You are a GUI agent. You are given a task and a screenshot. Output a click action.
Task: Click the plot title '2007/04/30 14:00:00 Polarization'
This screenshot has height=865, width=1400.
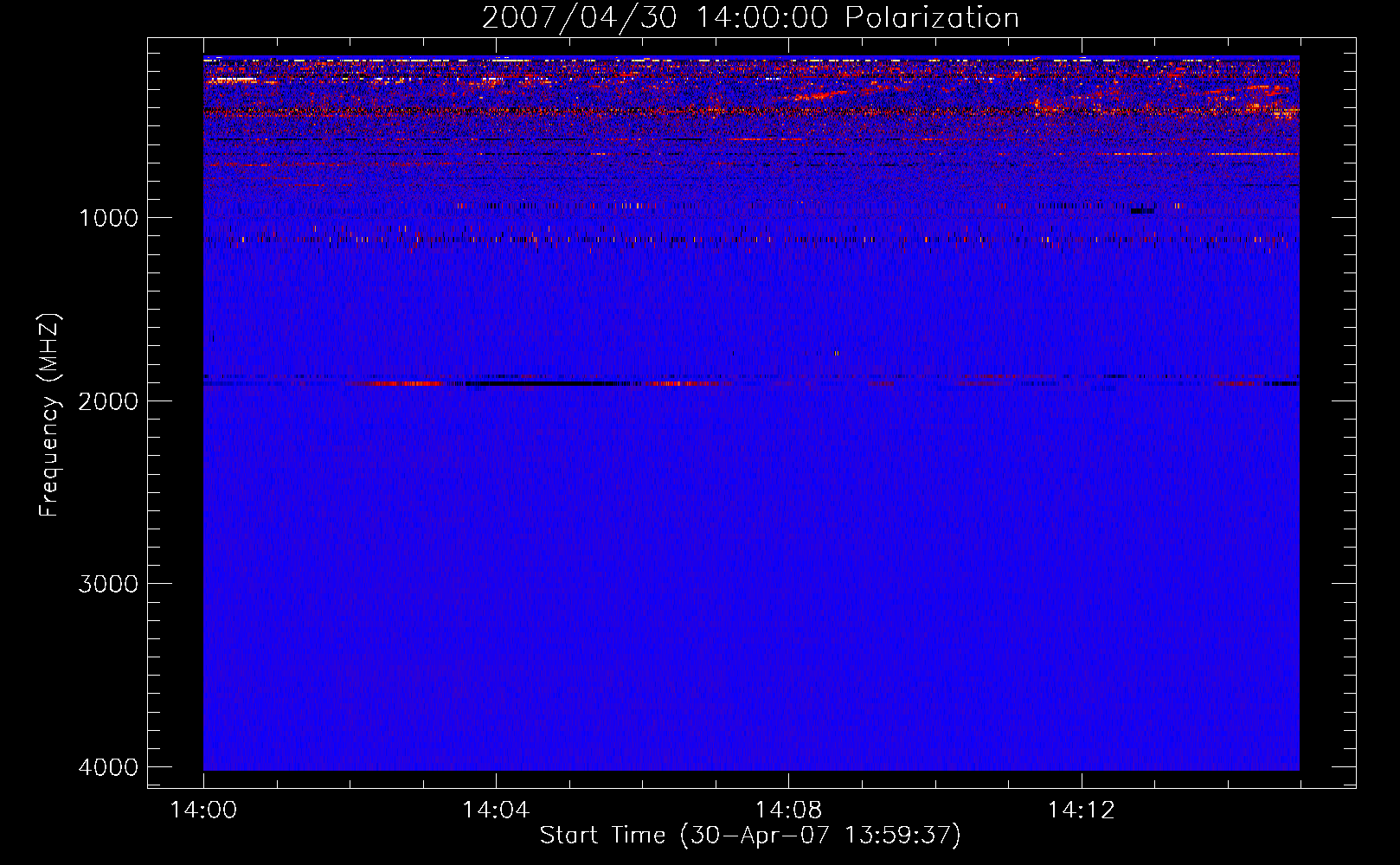click(x=750, y=17)
